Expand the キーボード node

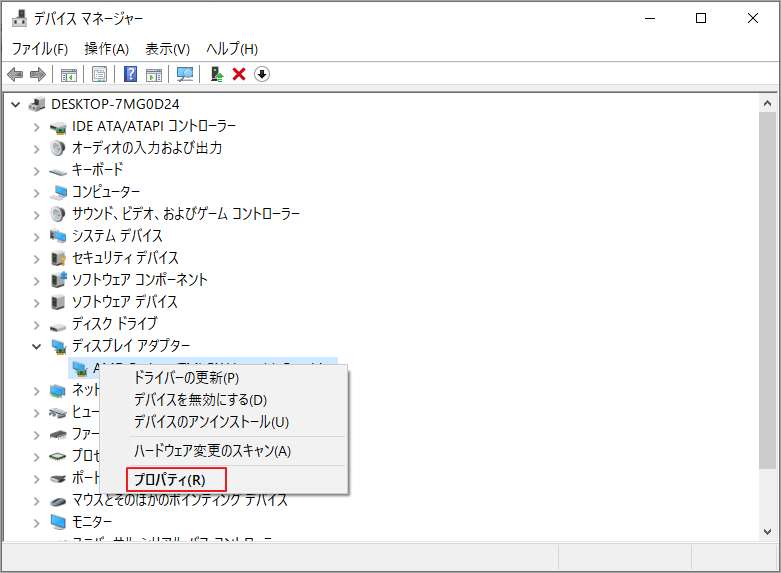(36, 171)
